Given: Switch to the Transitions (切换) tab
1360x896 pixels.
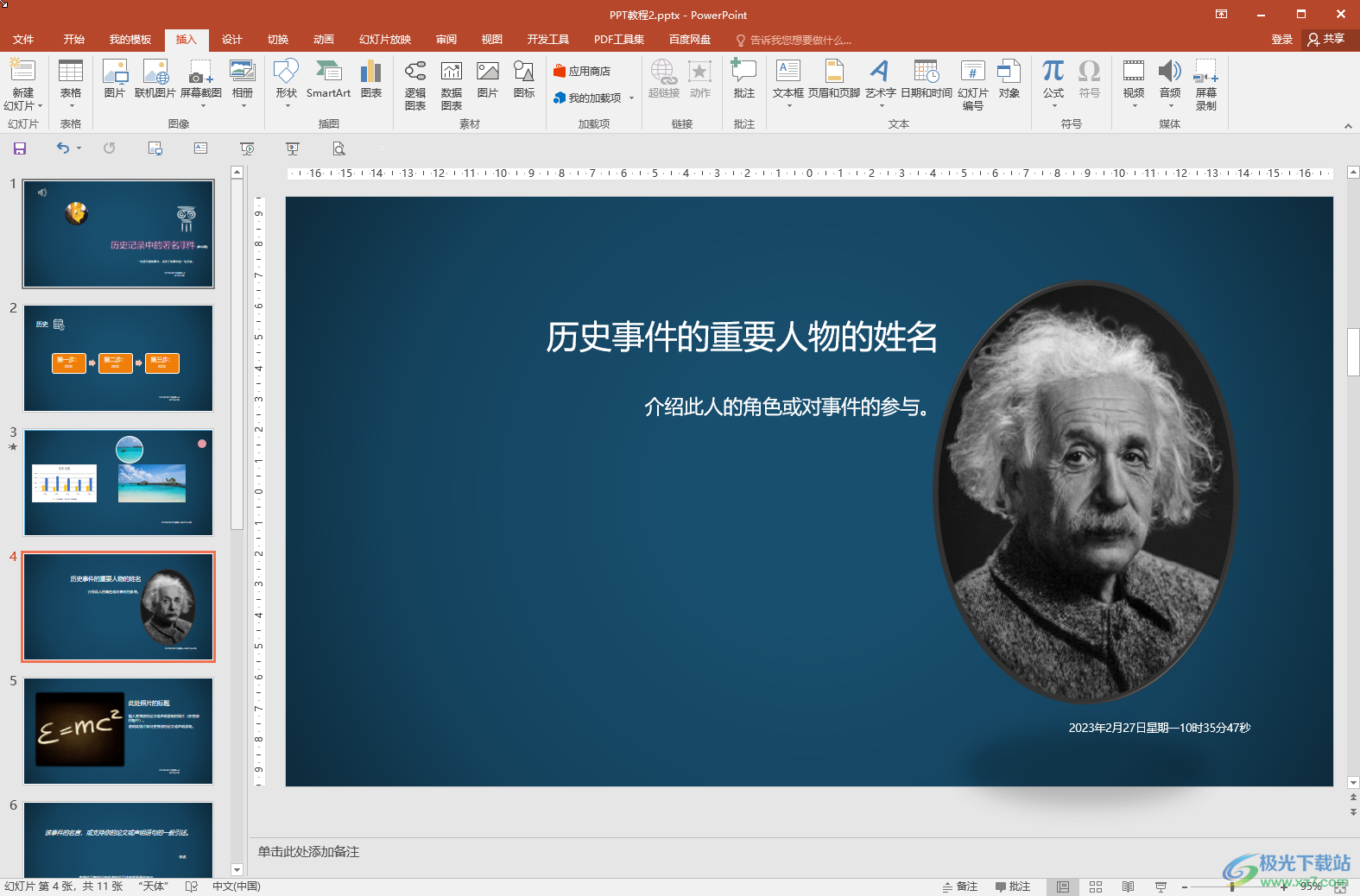Looking at the screenshot, I should pos(277,40).
